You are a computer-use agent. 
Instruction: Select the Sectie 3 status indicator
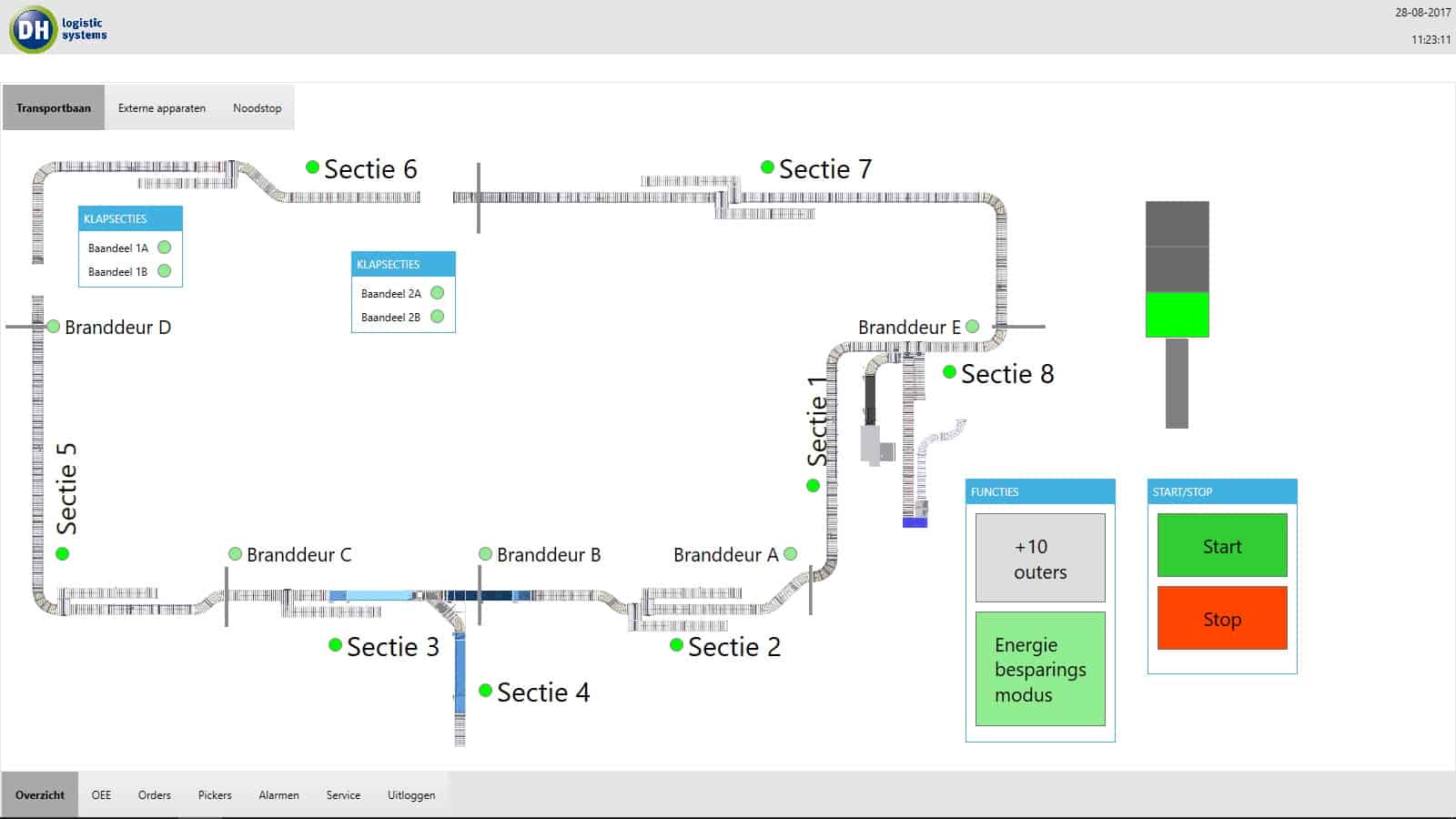point(335,645)
